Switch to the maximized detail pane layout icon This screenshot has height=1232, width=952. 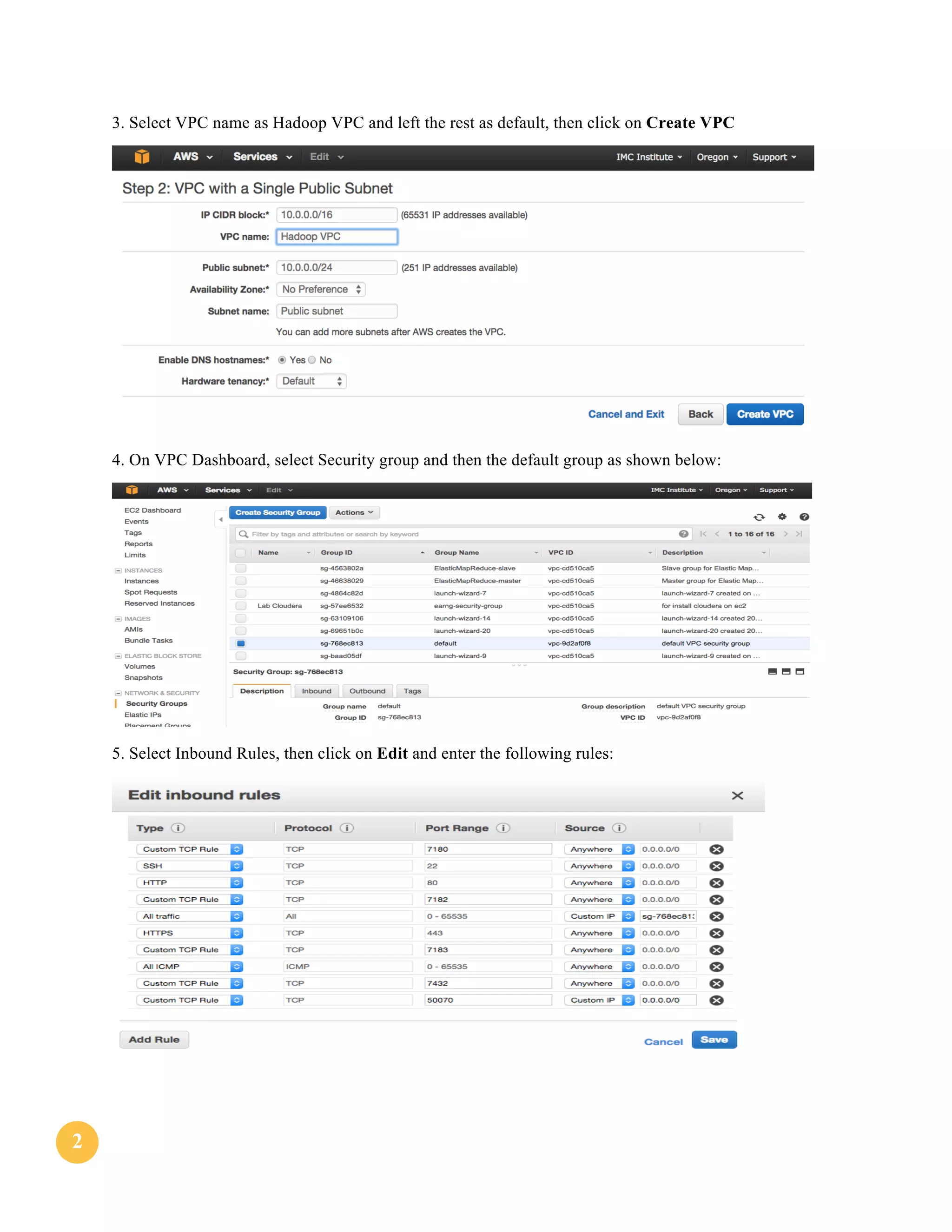[800, 671]
